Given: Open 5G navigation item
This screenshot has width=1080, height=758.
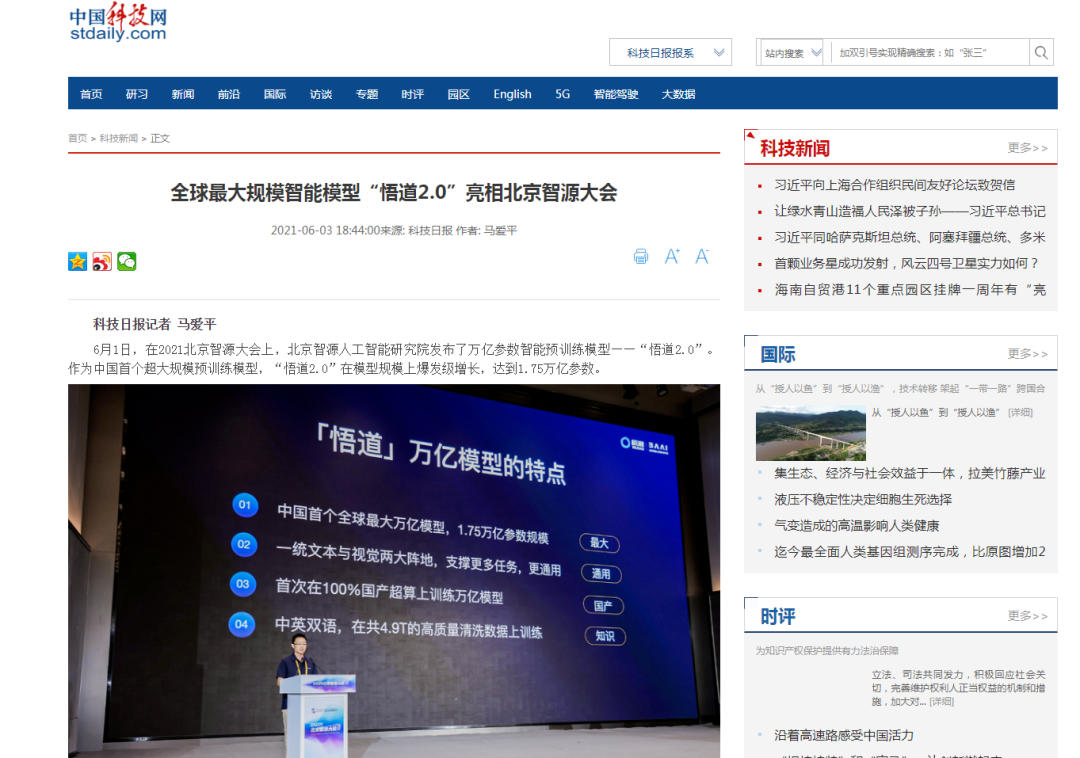Looking at the screenshot, I should 563,94.
